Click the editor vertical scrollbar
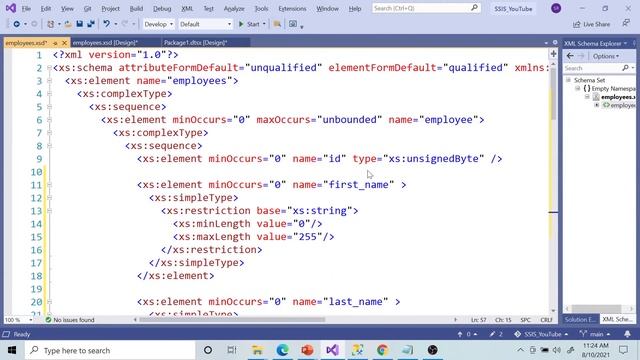 (553, 188)
